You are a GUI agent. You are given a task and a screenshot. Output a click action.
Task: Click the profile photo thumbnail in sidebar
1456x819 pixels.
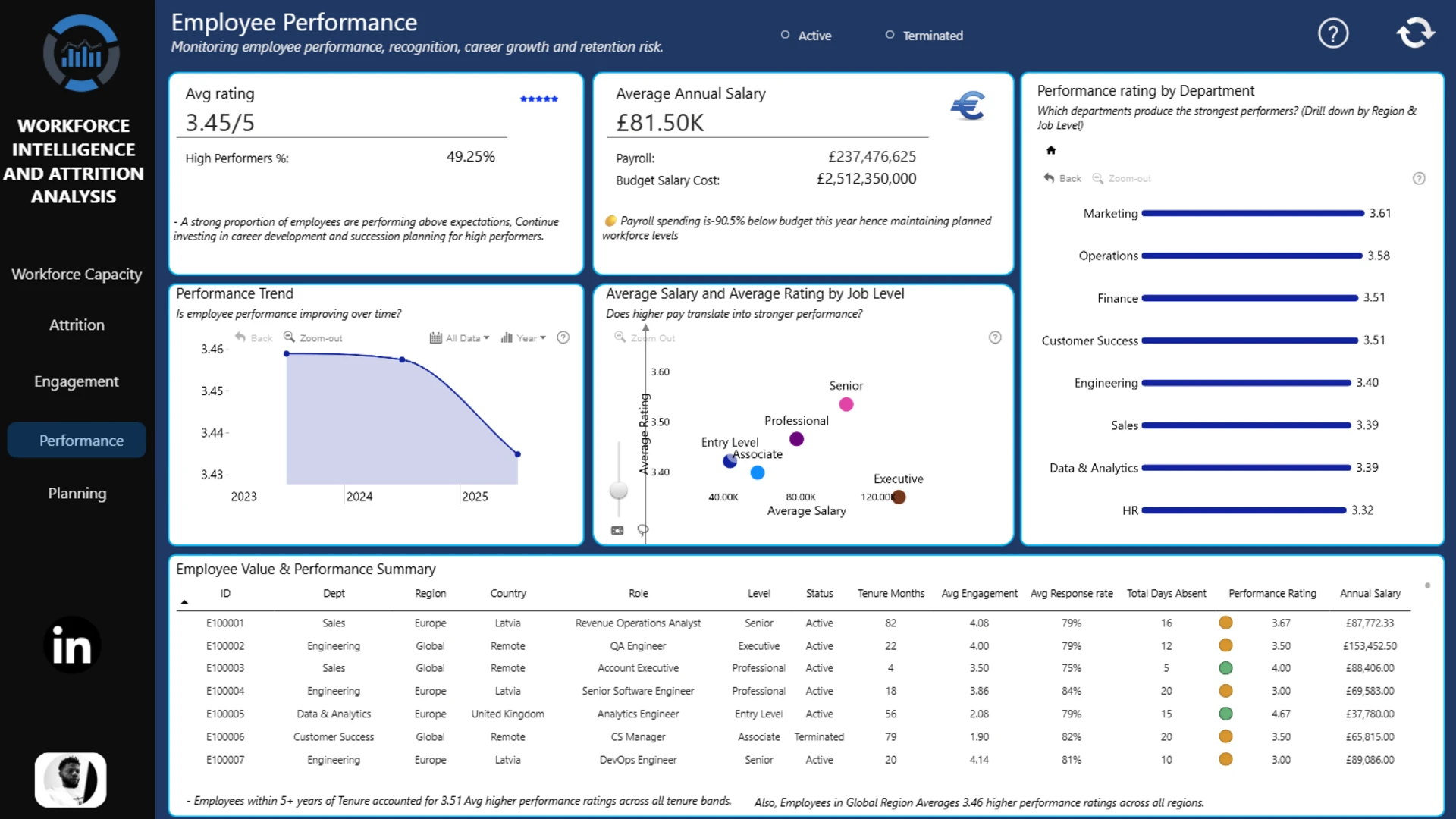click(x=71, y=780)
